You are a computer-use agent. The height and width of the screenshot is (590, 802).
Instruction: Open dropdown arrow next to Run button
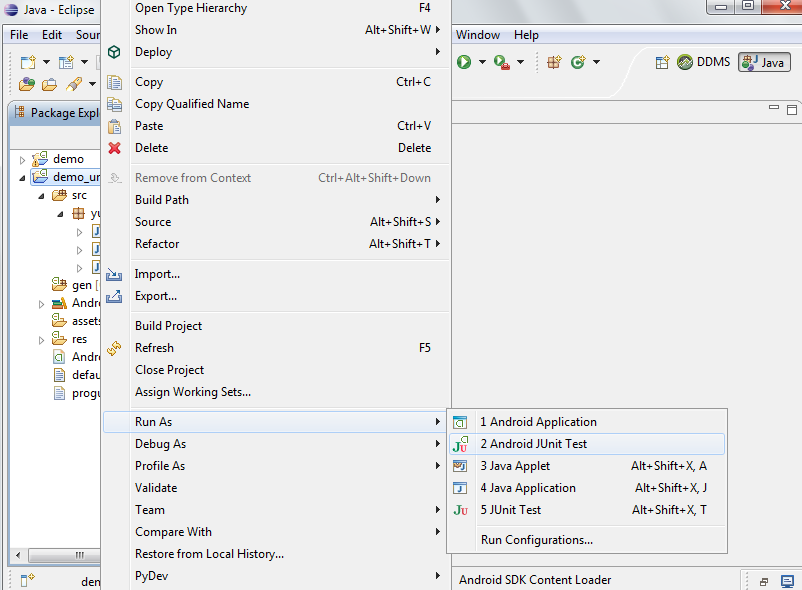click(482, 62)
